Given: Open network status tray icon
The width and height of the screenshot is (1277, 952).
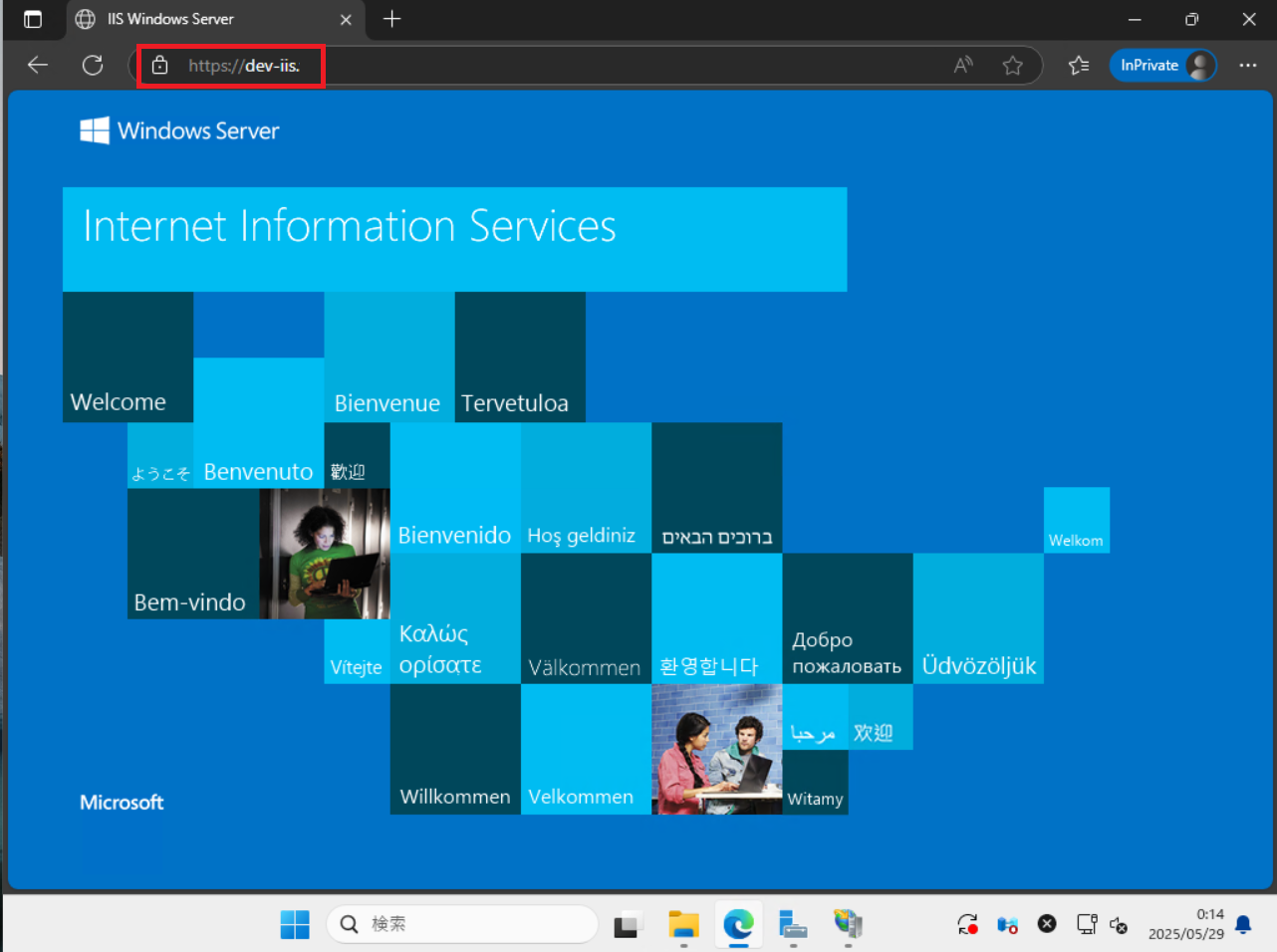Looking at the screenshot, I should coord(1087,924).
